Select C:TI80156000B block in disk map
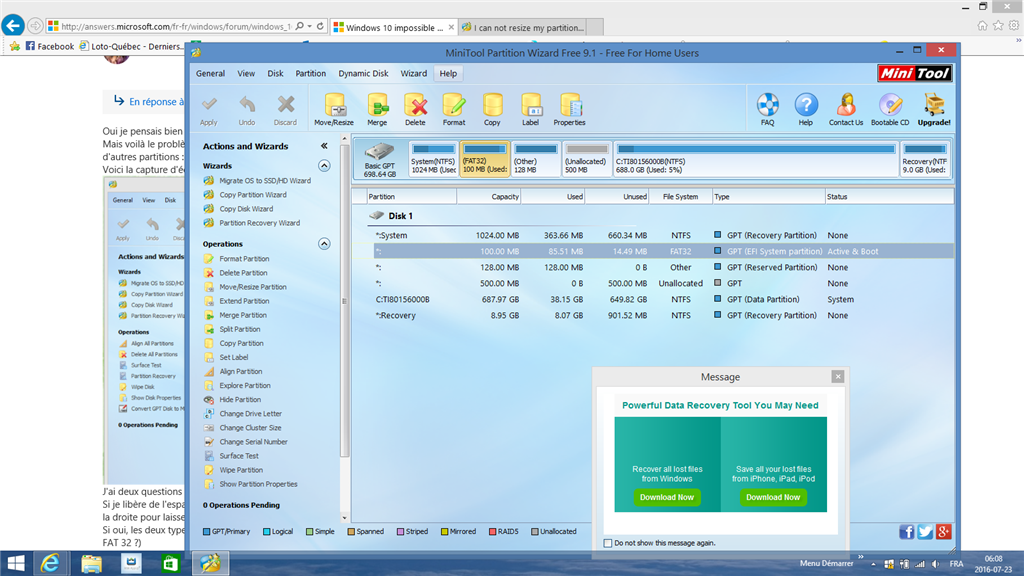This screenshot has width=1024, height=576. [x=756, y=159]
